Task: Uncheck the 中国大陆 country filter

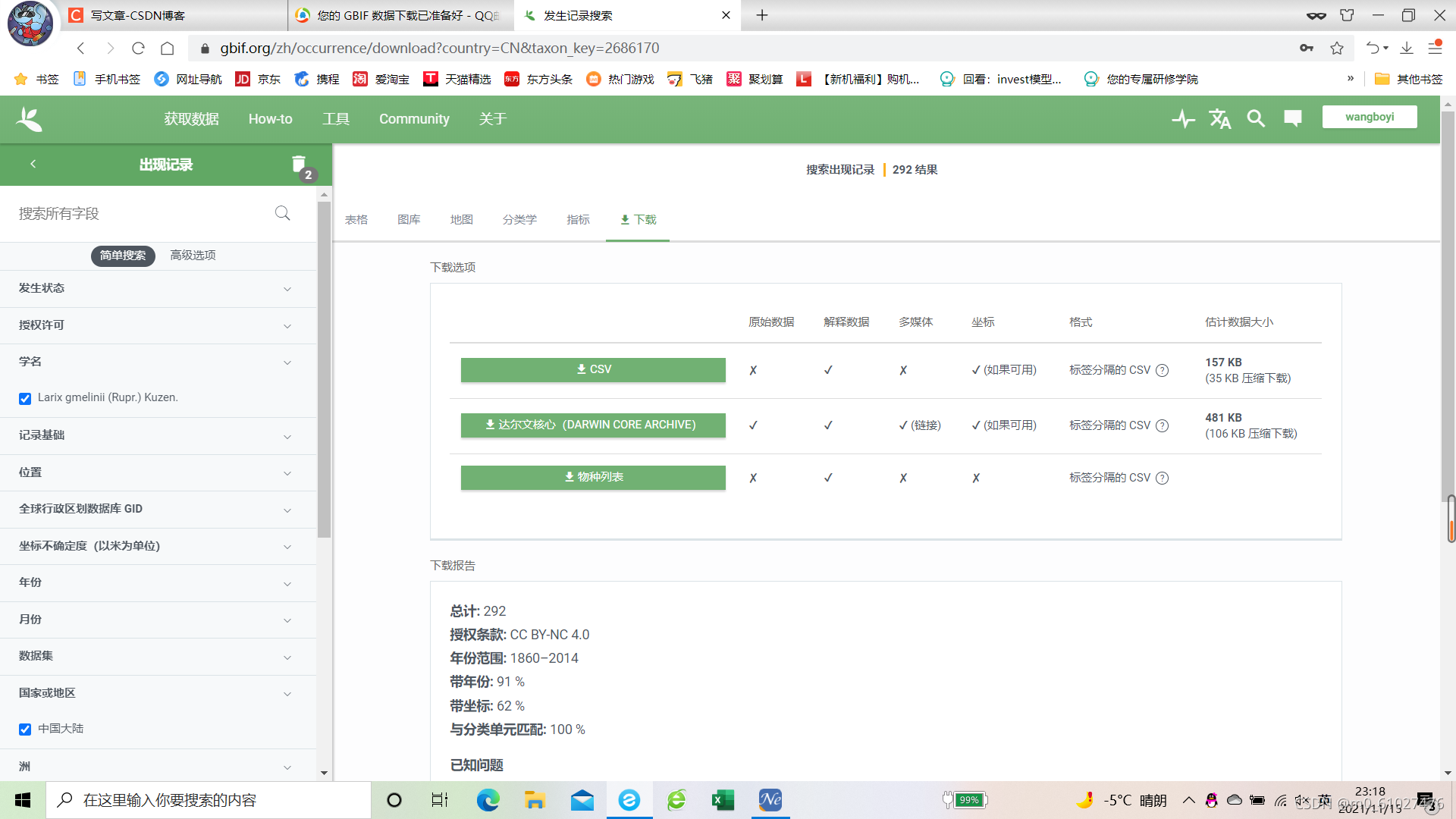Action: (25, 730)
